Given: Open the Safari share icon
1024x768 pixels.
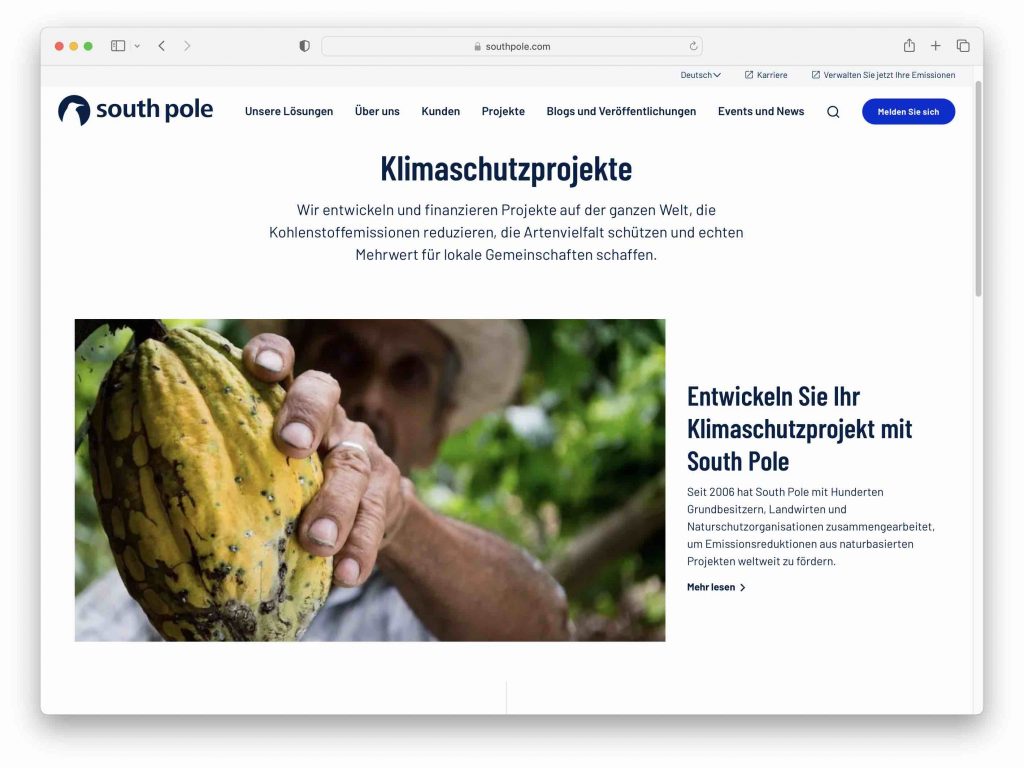Looking at the screenshot, I should click(909, 45).
